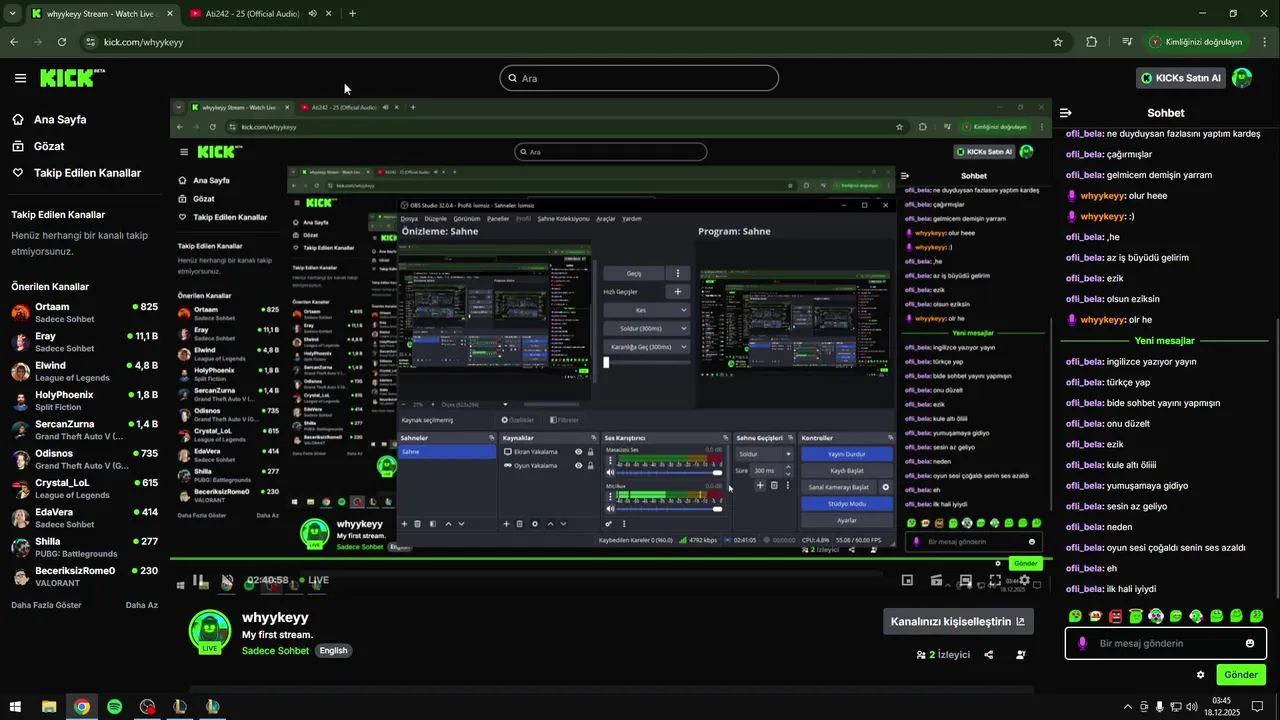Open Ortaam recommended channel
Image resolution: width=1280 pixels, height=720 pixels.
coord(85,313)
